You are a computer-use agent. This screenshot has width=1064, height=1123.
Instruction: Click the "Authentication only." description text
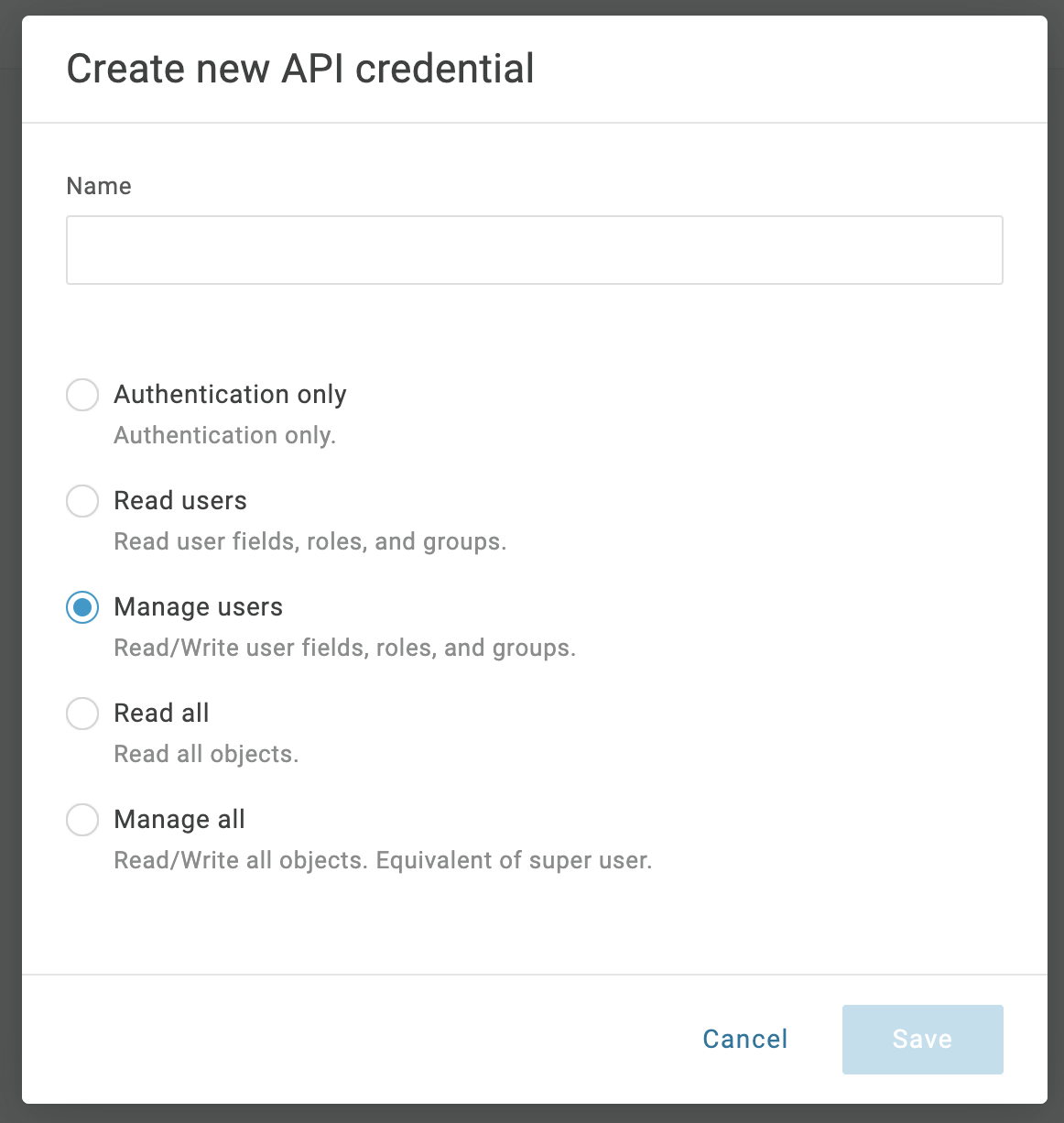(x=224, y=435)
